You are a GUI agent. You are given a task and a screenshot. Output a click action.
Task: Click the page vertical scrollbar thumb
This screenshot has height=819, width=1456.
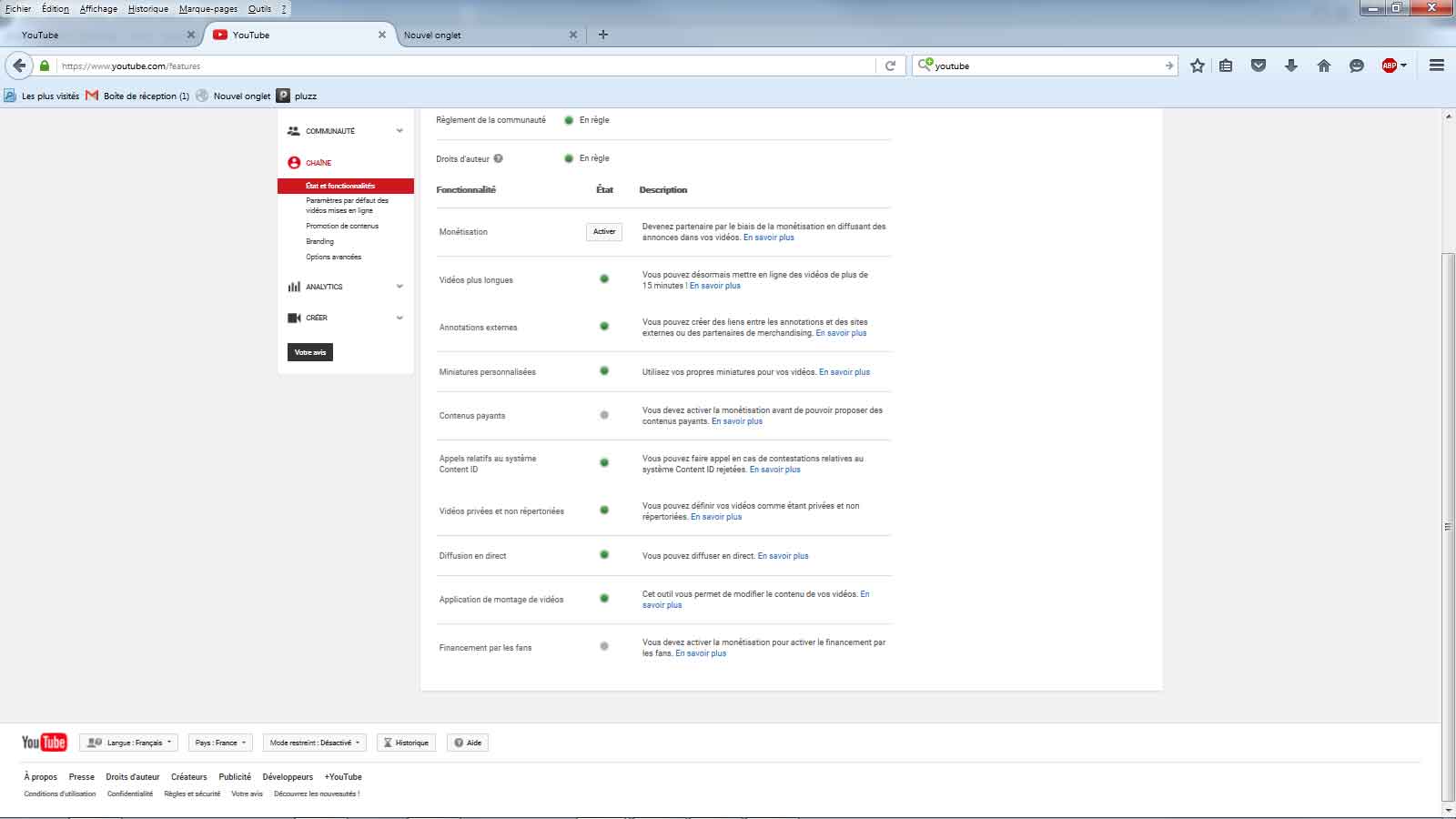(x=1448, y=525)
